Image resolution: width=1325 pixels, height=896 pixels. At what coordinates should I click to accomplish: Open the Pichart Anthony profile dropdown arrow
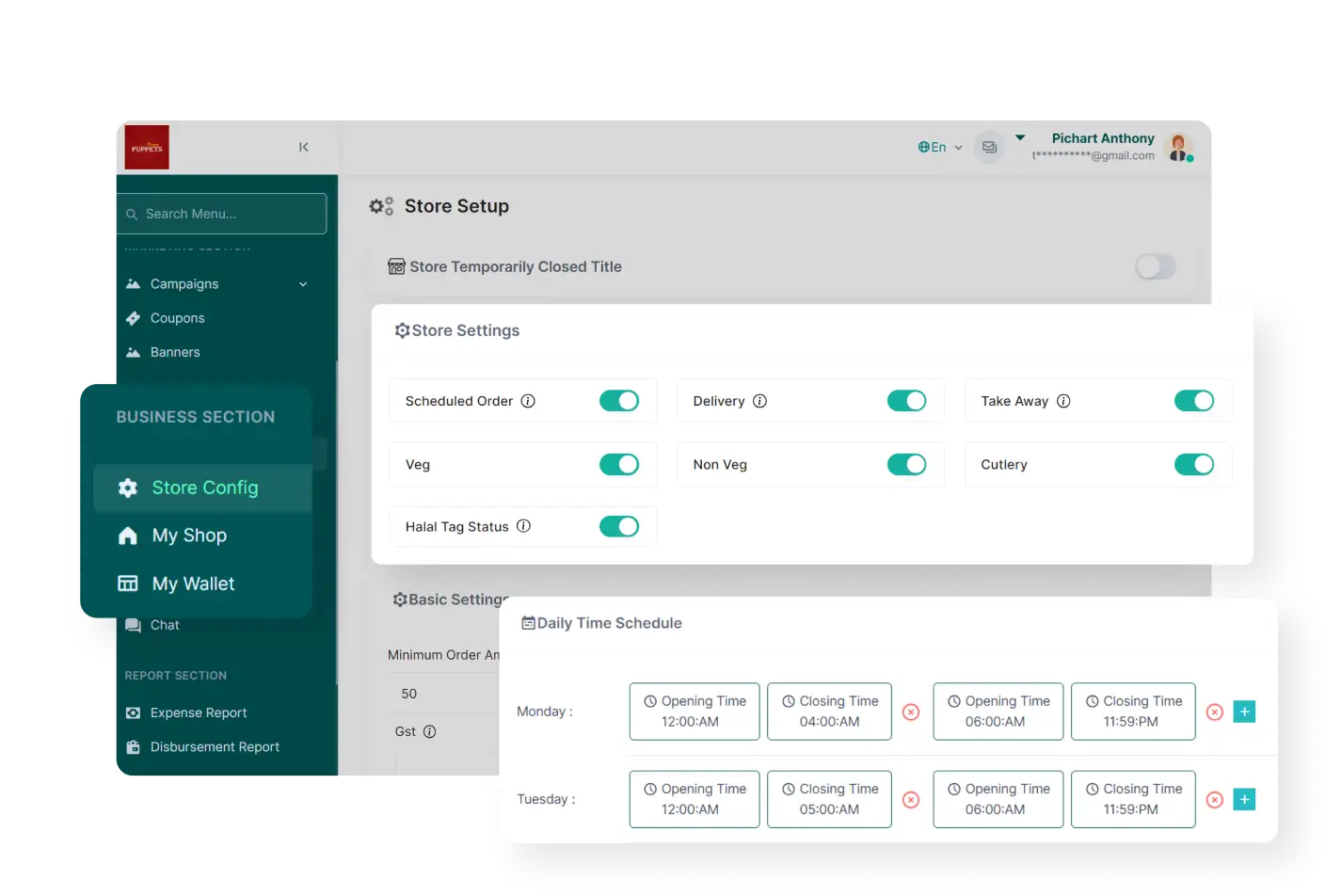[x=1020, y=138]
